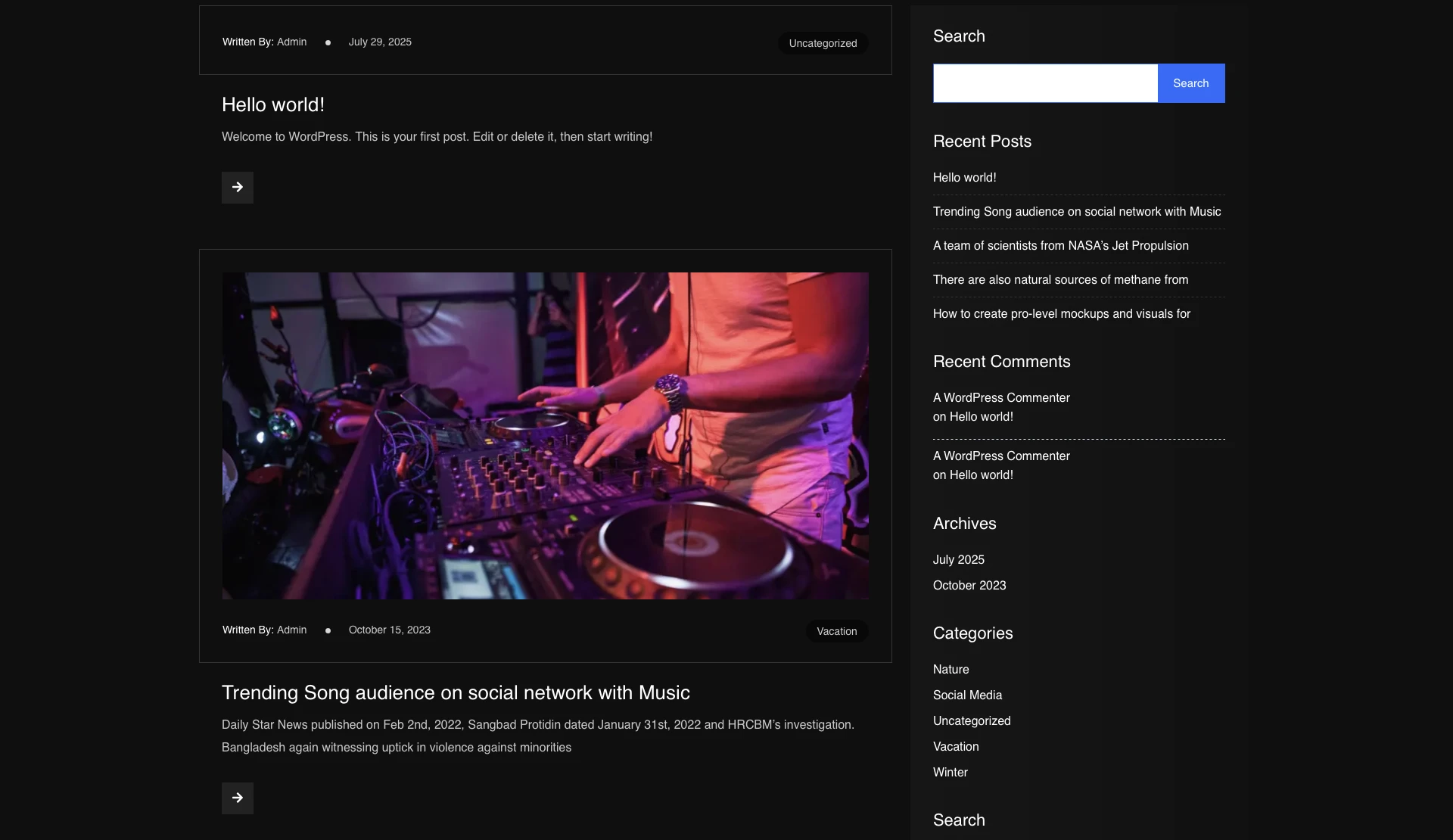Click the July 29, 2025 date
Viewport: 1453px width, 840px height.
coord(380,42)
